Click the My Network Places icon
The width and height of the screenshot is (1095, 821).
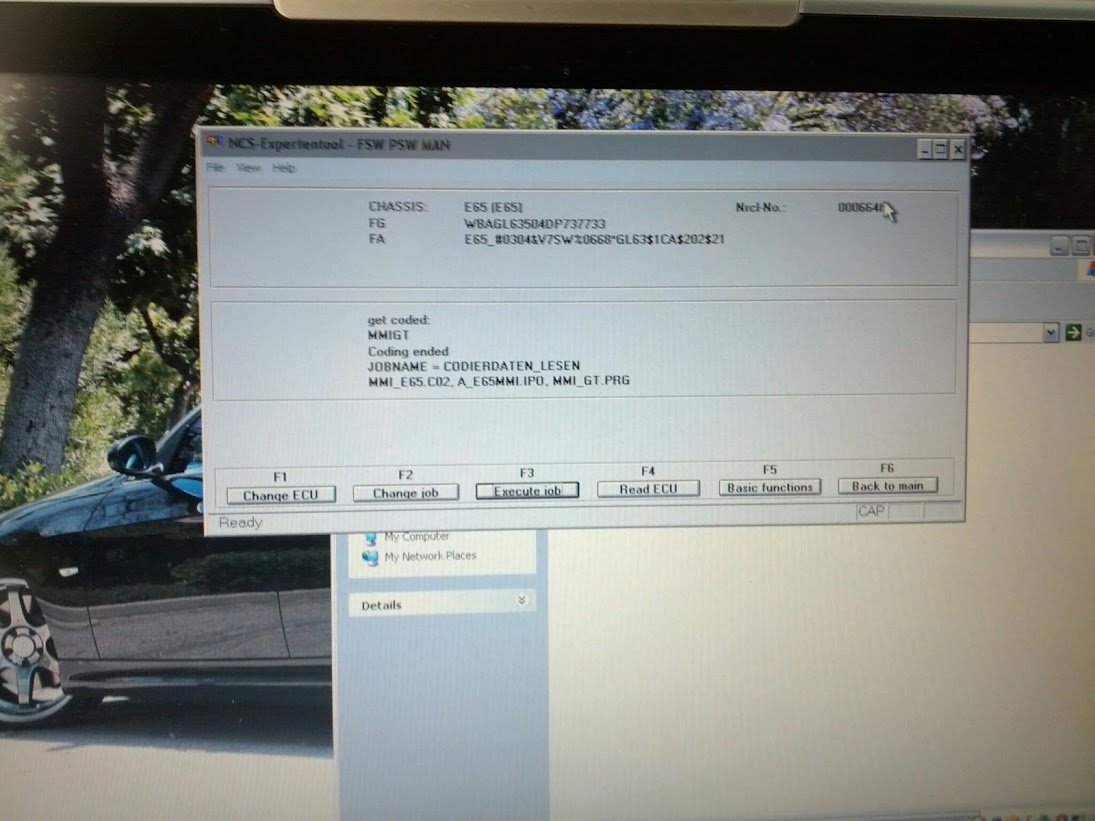tap(370, 557)
